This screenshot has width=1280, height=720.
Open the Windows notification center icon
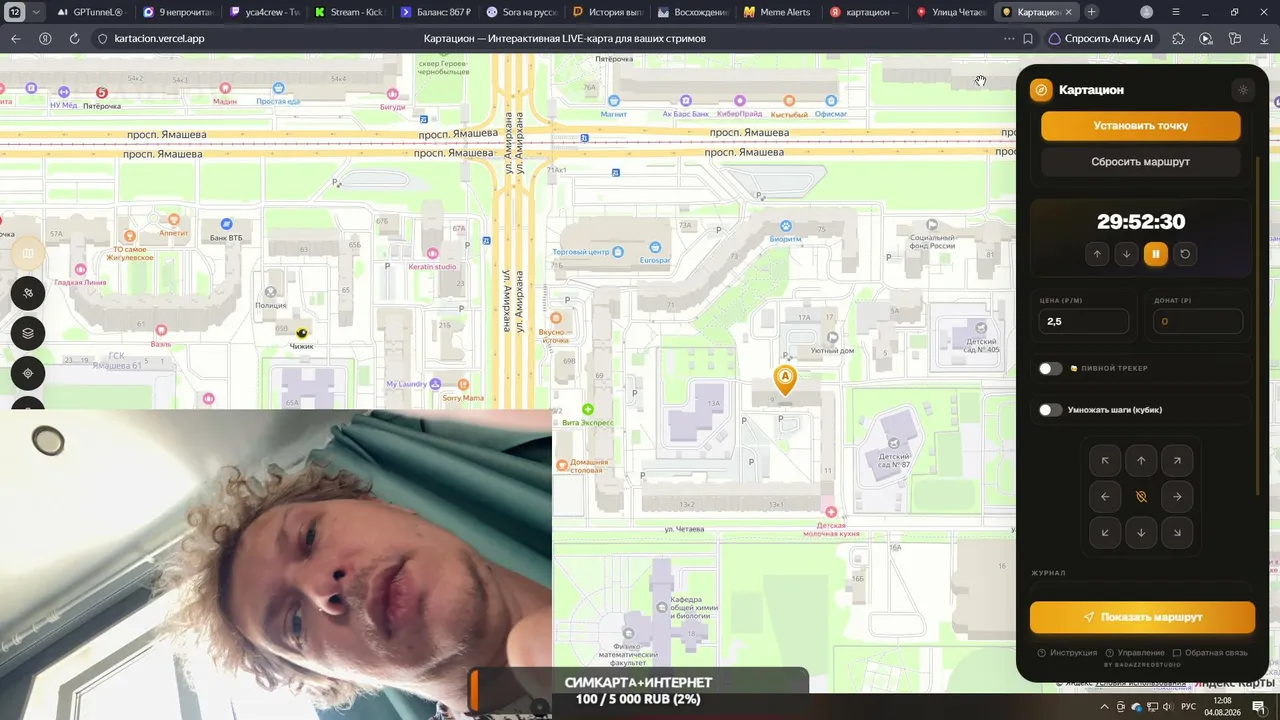(1259, 707)
